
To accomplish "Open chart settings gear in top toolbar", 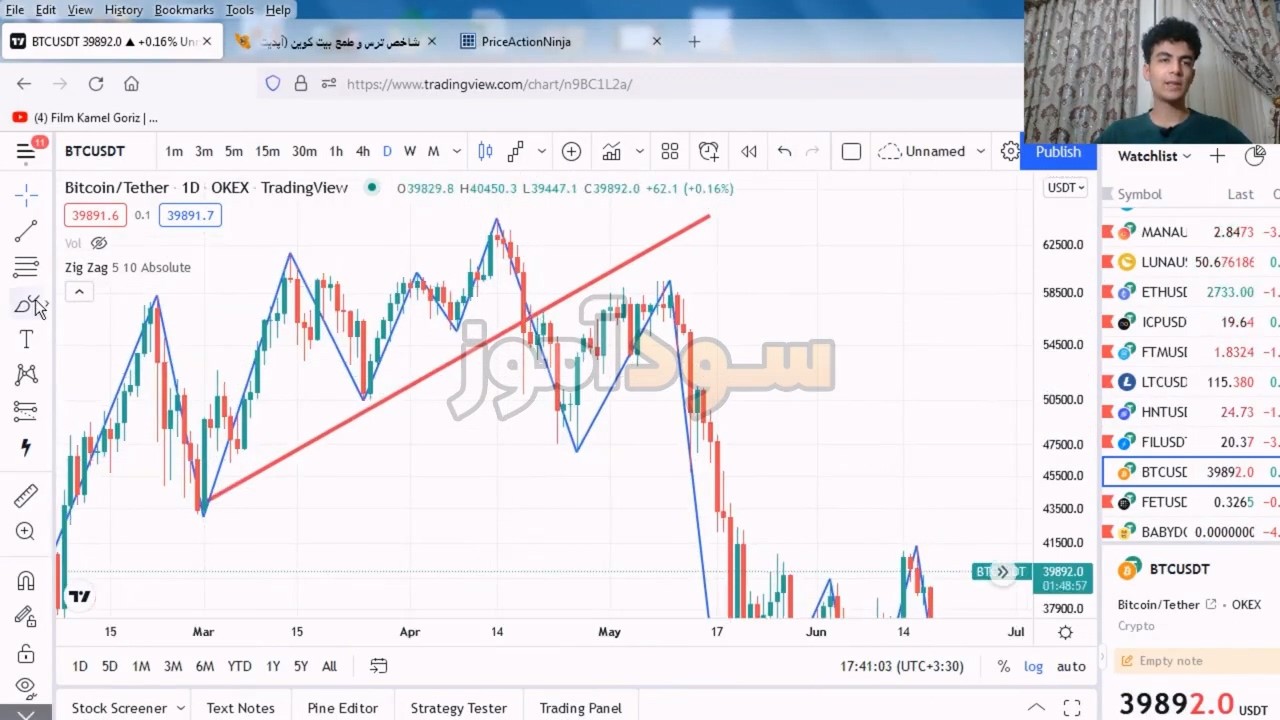I will click(x=1010, y=152).
